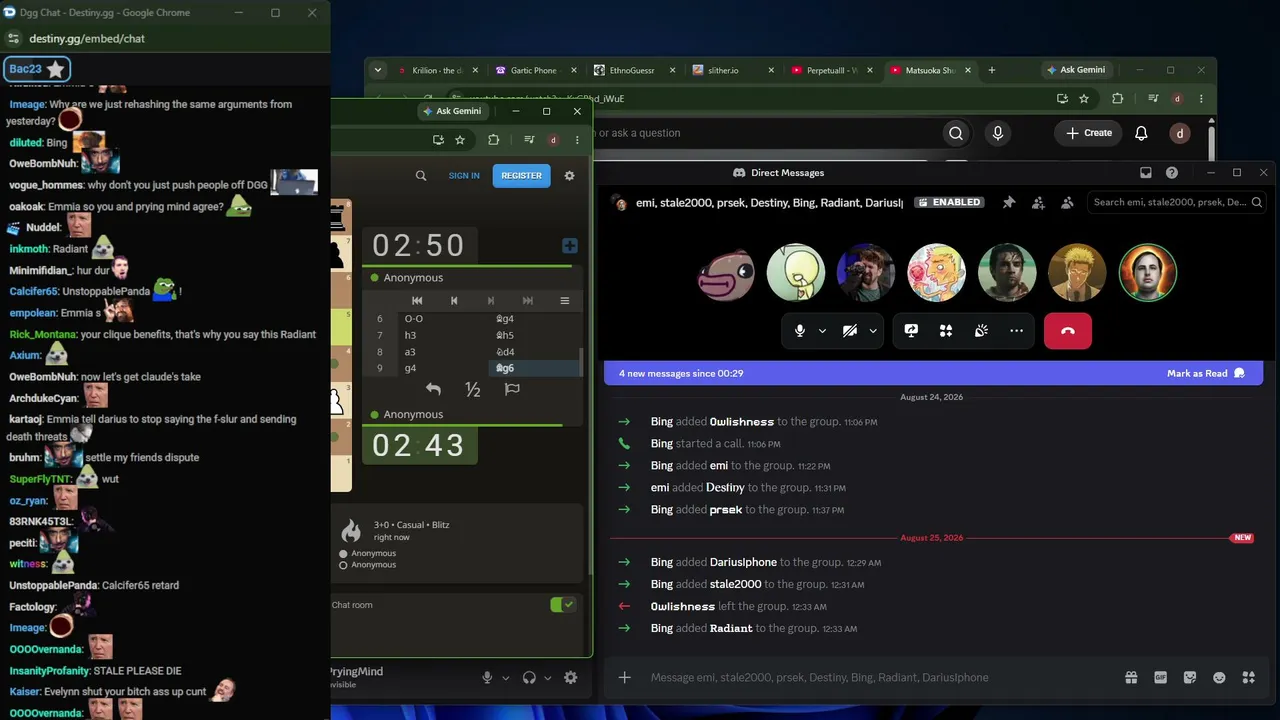Viewport: 1280px width, 720px height.
Task: Open microphone device options in the call bar
Action: coord(822,331)
